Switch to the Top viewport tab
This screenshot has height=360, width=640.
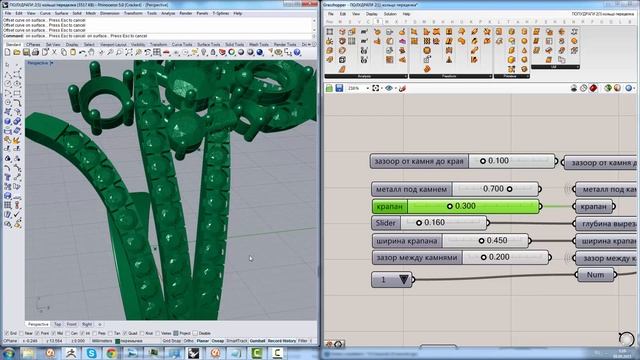tap(58, 324)
